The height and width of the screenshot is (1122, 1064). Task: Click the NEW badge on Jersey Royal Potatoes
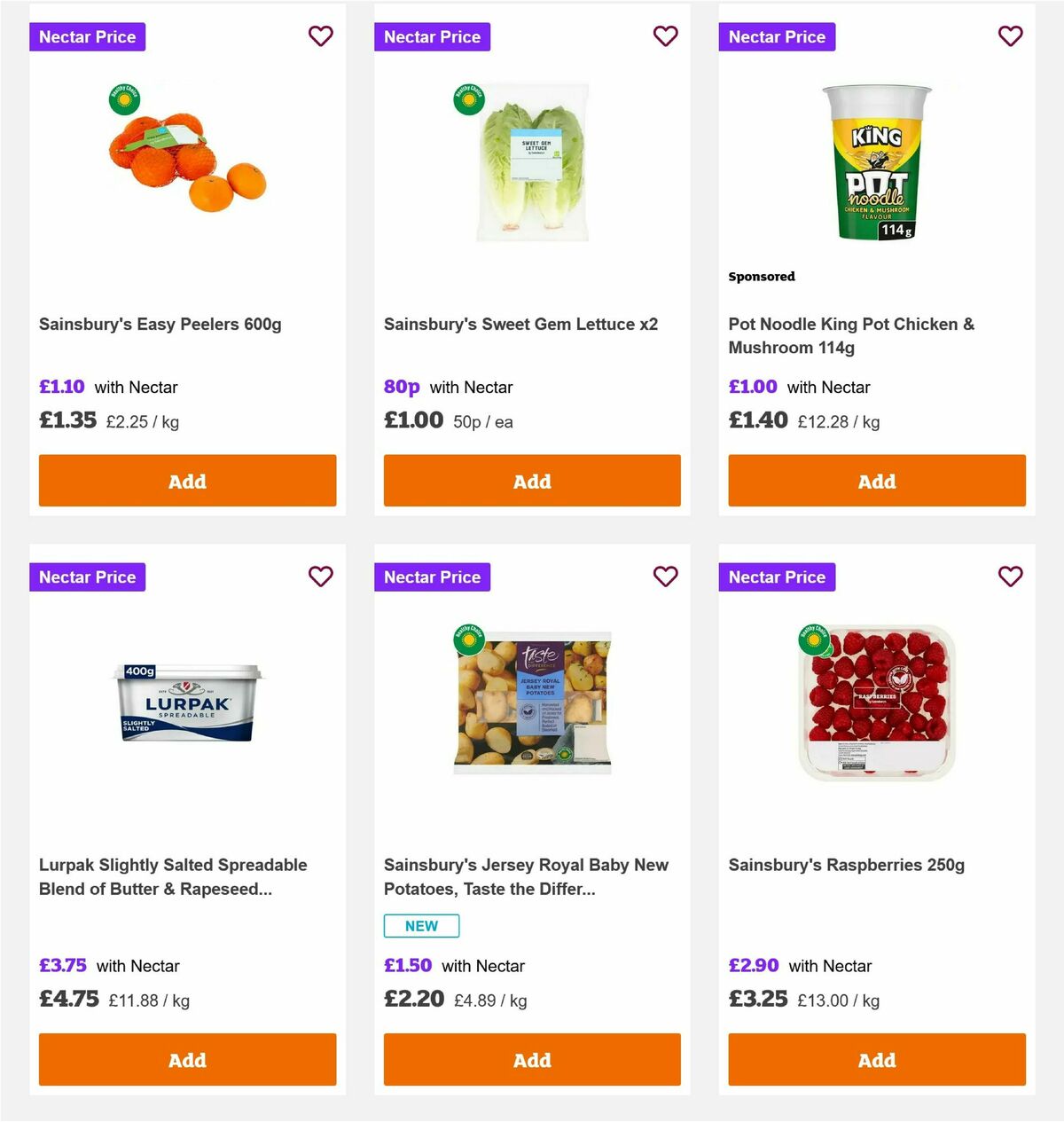click(420, 925)
